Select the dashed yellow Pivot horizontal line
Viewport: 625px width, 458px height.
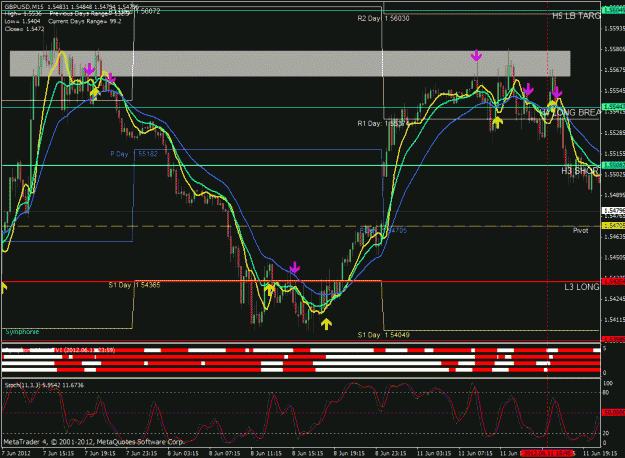301,226
